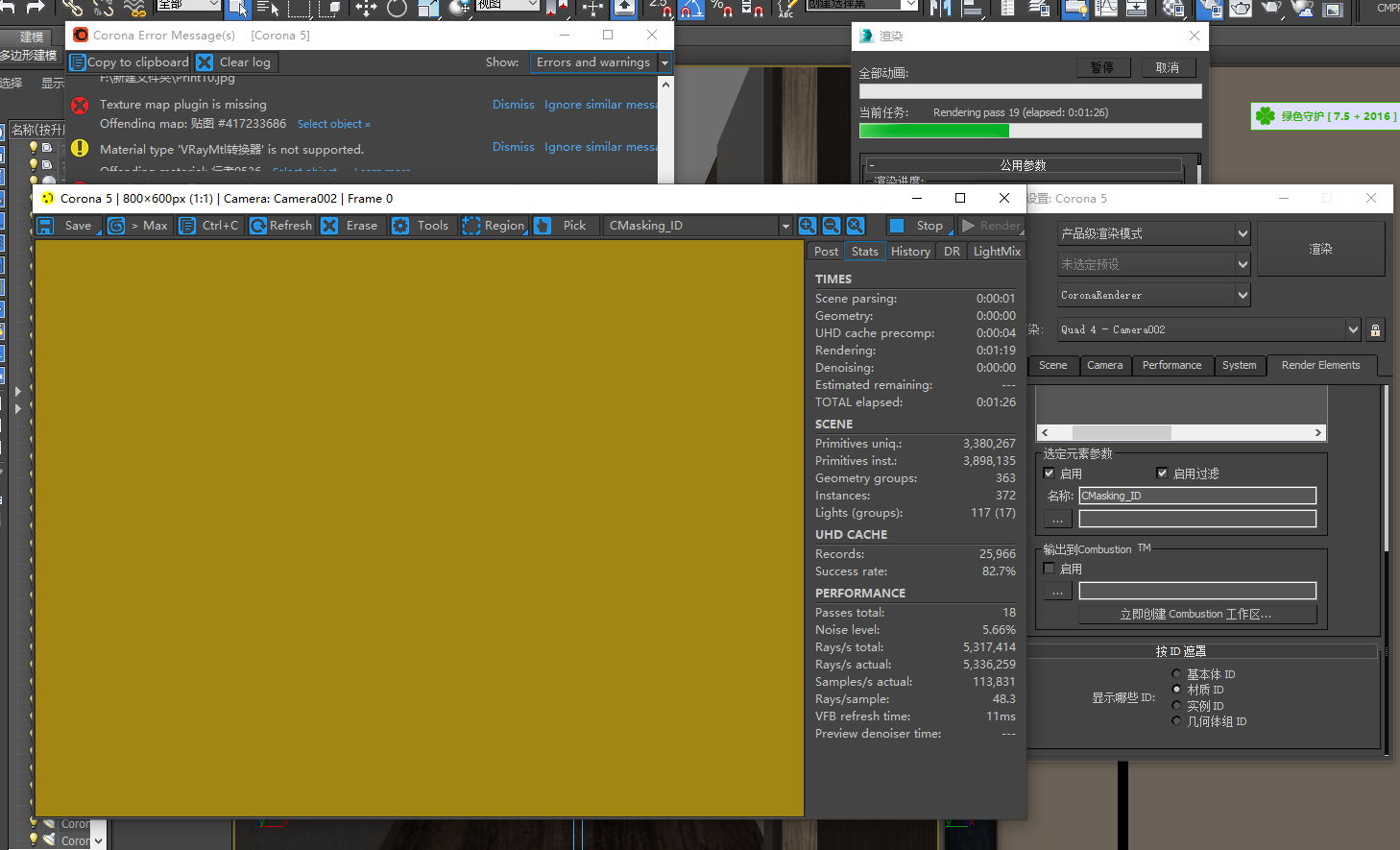Switch to the DR tab
Viewport: 1400px width, 850px height.
click(x=952, y=252)
